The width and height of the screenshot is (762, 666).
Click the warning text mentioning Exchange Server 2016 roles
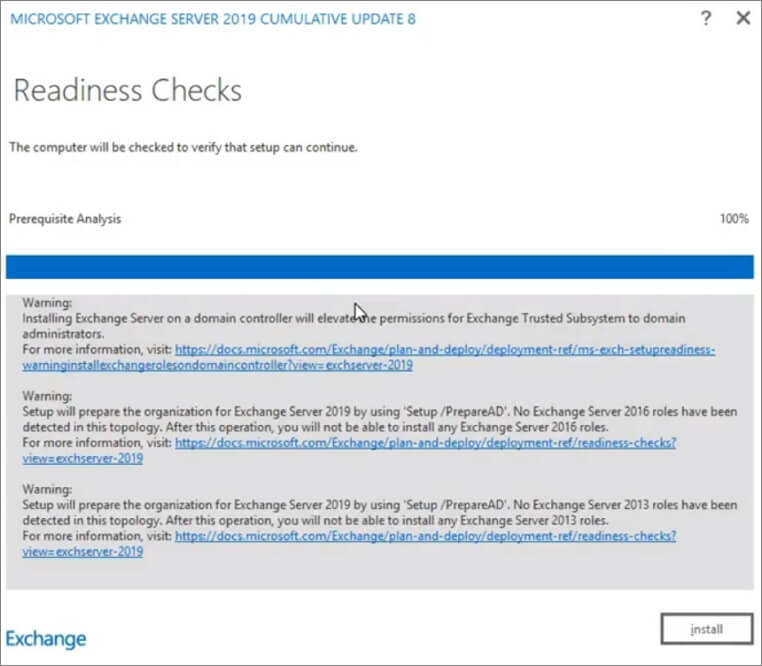[380, 420]
